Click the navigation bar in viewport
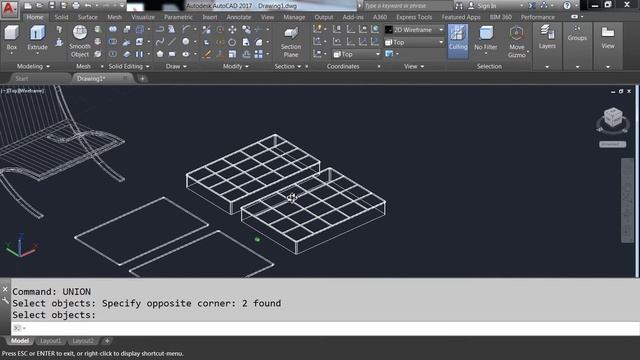Image resolution: width=640 pixels, height=360 pixels. [x=627, y=200]
